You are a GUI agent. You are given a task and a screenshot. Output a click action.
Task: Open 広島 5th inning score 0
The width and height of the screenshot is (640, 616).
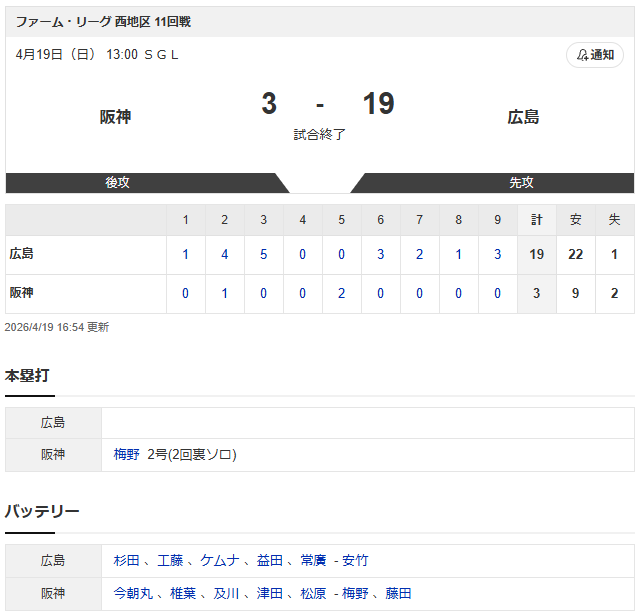[x=342, y=254]
